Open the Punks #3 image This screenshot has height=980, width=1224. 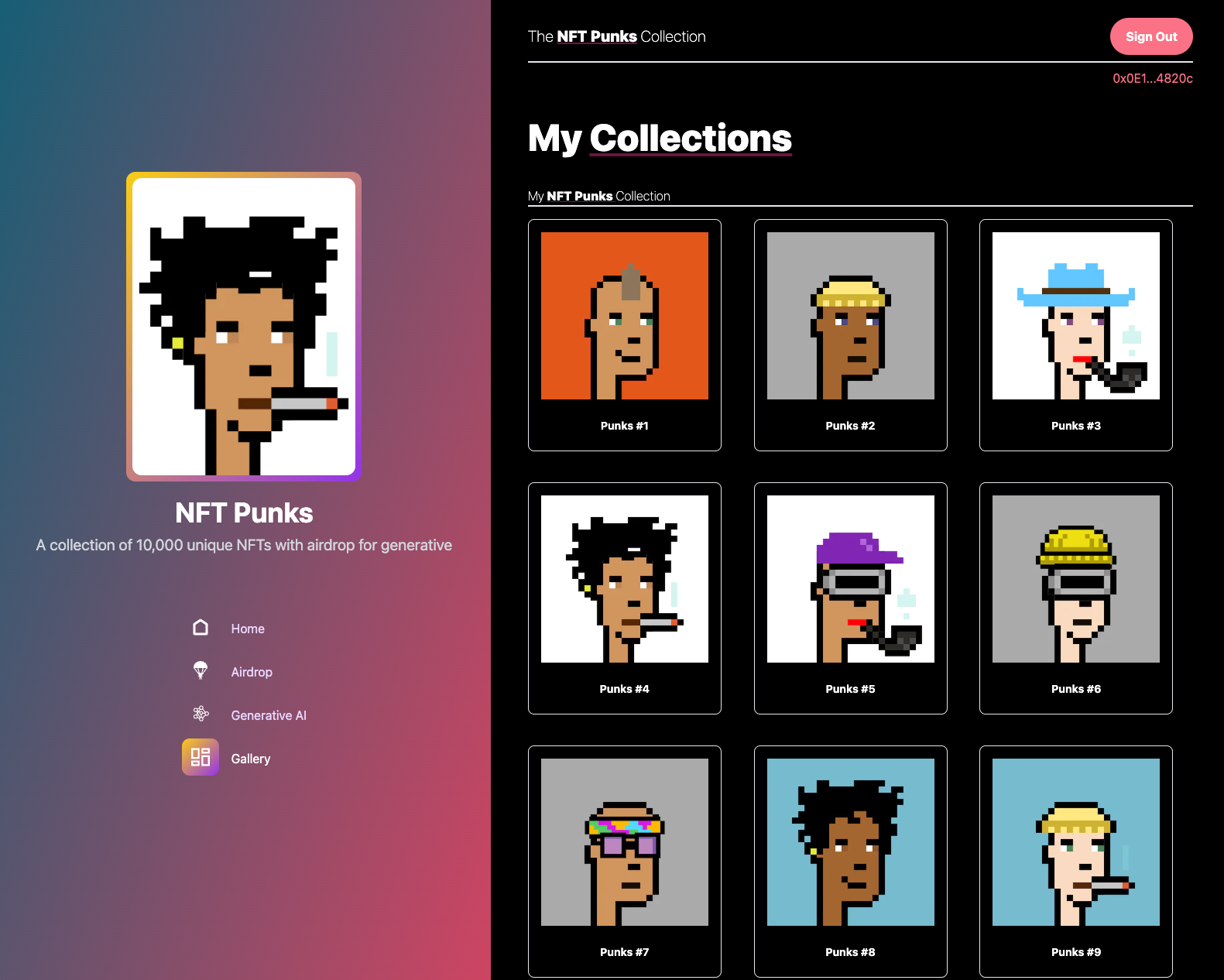1076,316
